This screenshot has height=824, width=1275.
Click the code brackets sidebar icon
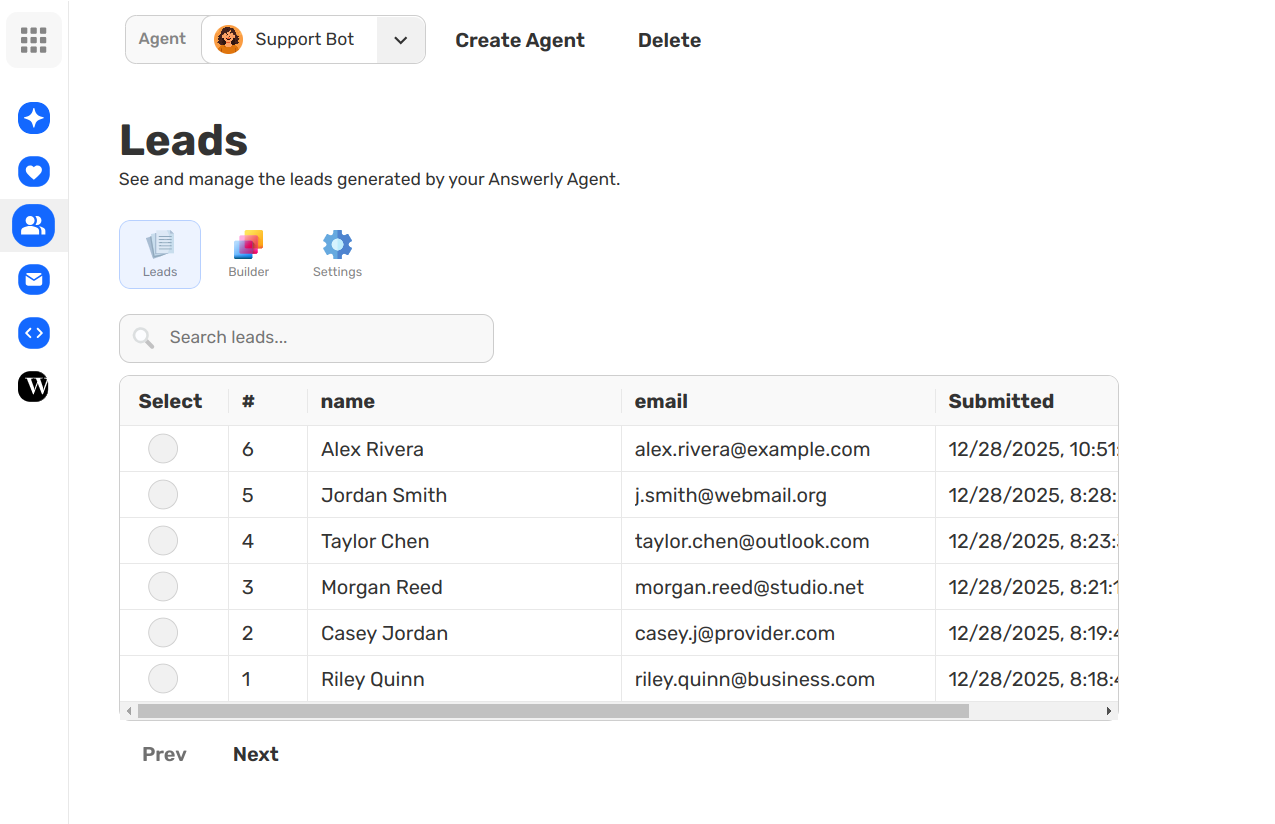pos(34,333)
